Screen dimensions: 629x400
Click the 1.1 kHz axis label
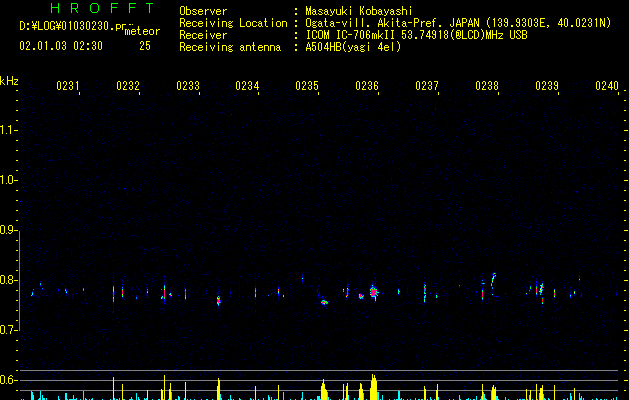point(8,130)
